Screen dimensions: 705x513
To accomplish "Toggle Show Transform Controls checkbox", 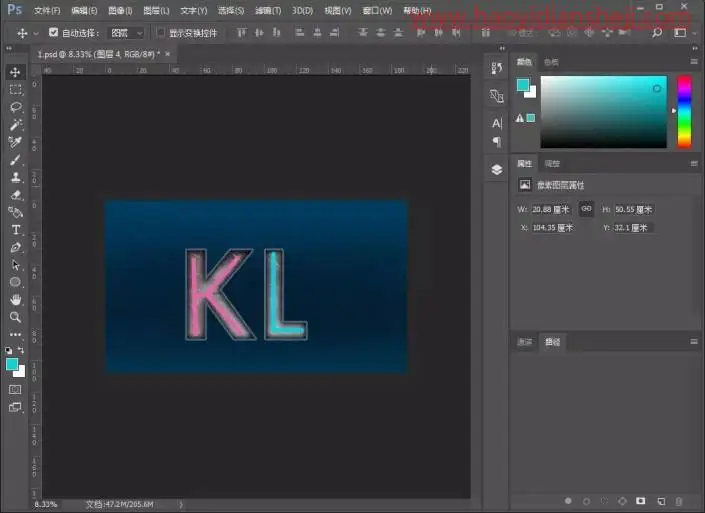I will click(161, 32).
